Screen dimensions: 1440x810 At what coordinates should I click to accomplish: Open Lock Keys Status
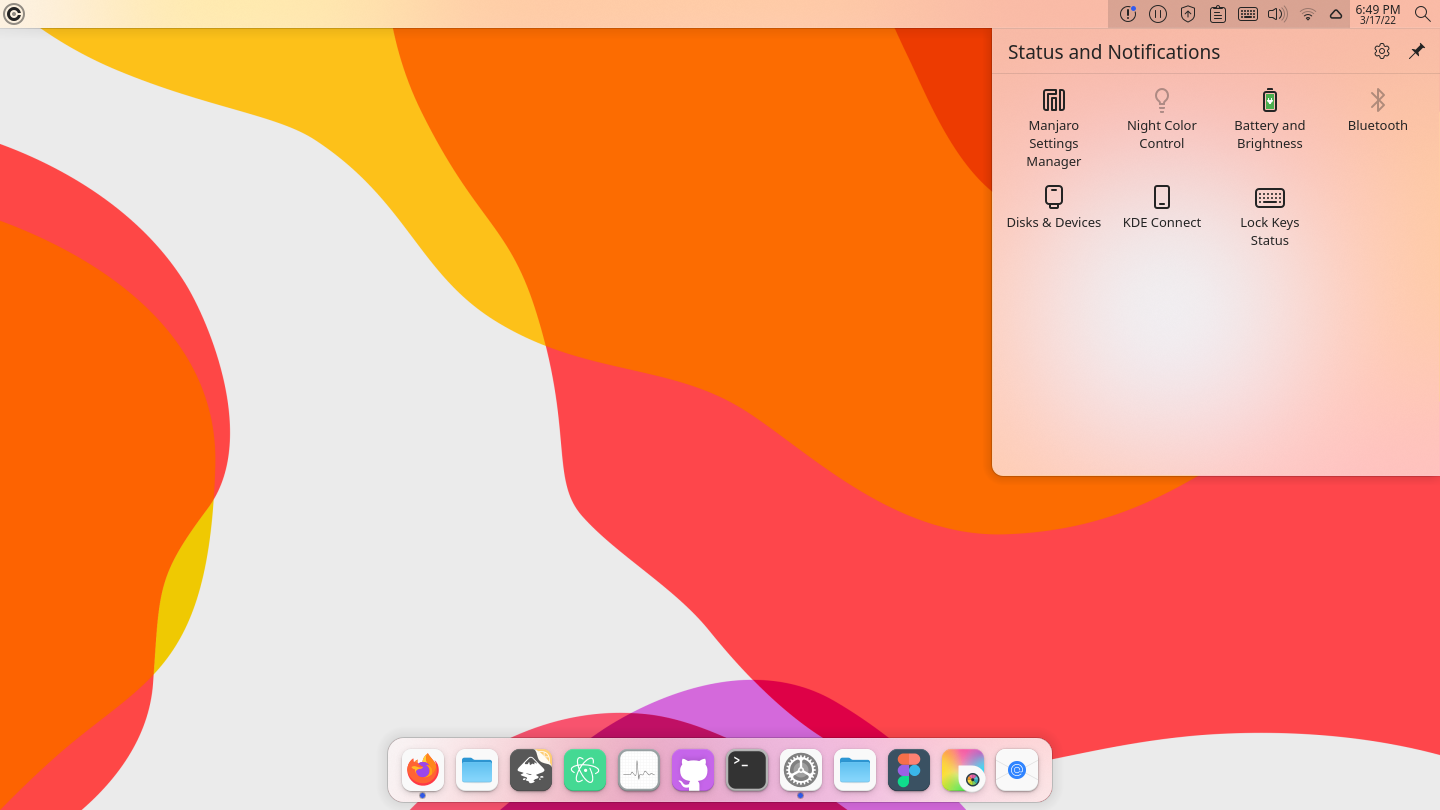[1270, 216]
